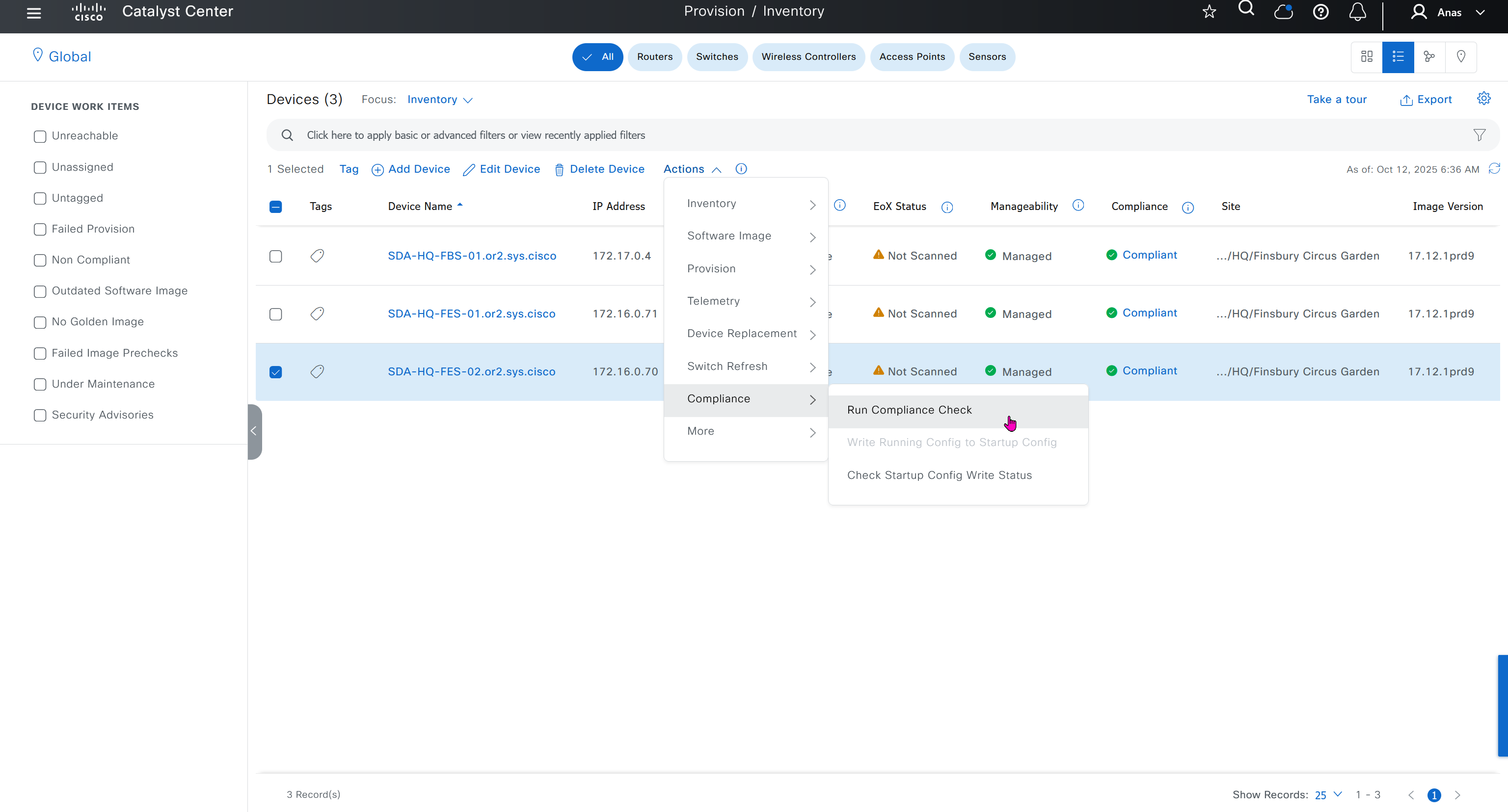The width and height of the screenshot is (1508, 812).
Task: Open table settings gear icon
Action: [x=1483, y=98]
